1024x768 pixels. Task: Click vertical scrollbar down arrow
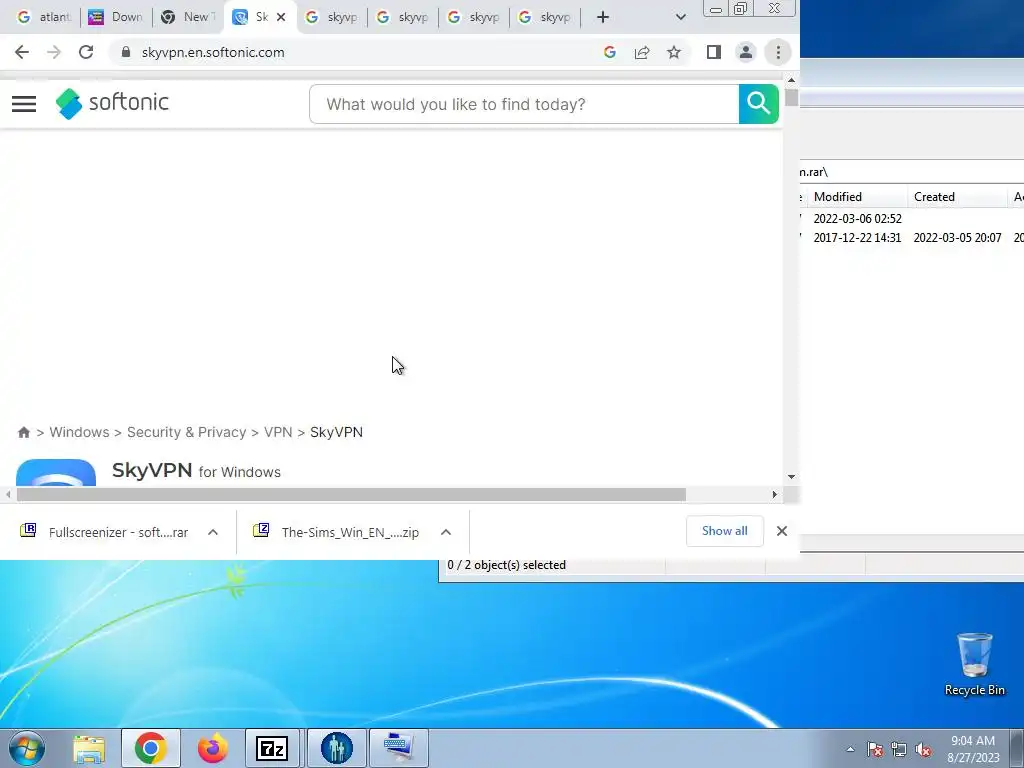click(x=791, y=477)
